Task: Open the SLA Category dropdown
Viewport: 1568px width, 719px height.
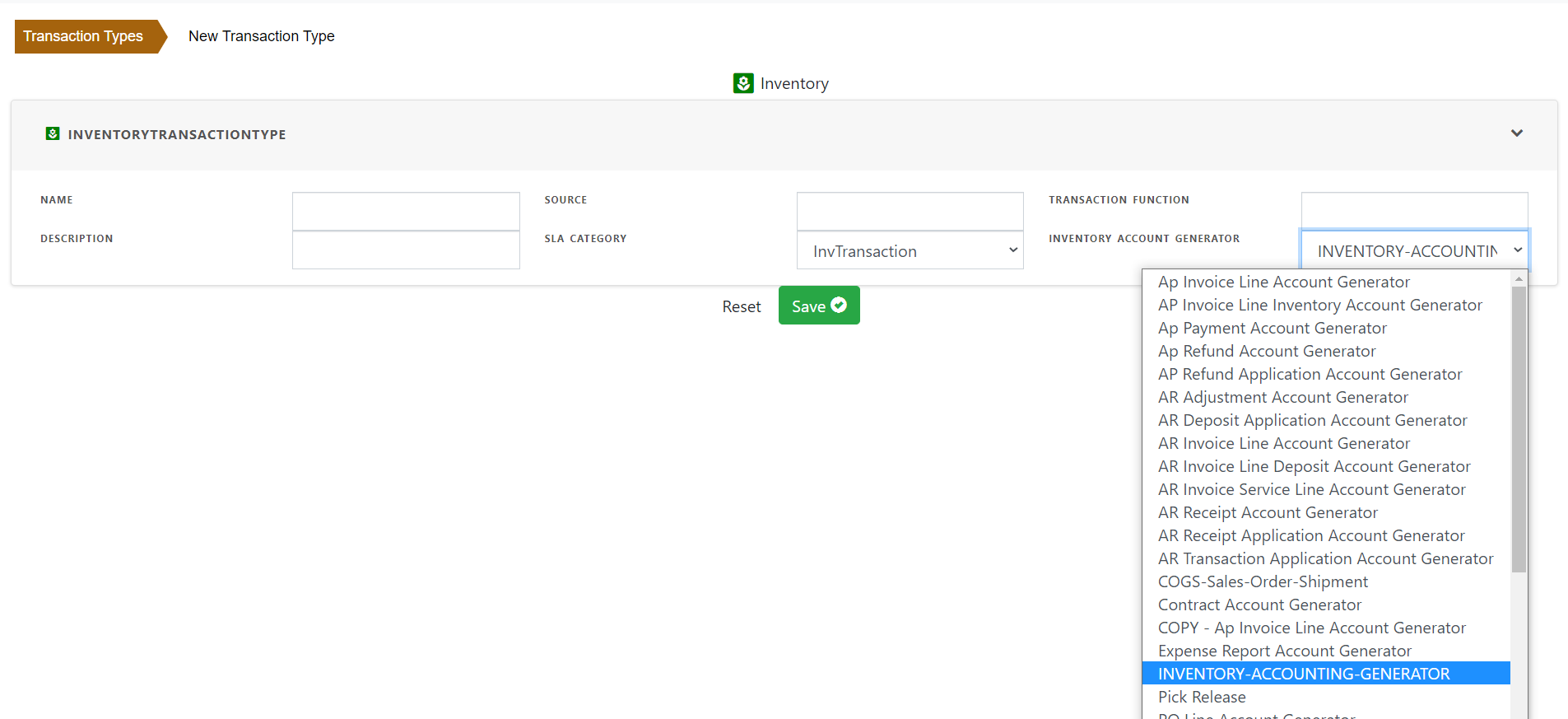Action: click(x=910, y=250)
